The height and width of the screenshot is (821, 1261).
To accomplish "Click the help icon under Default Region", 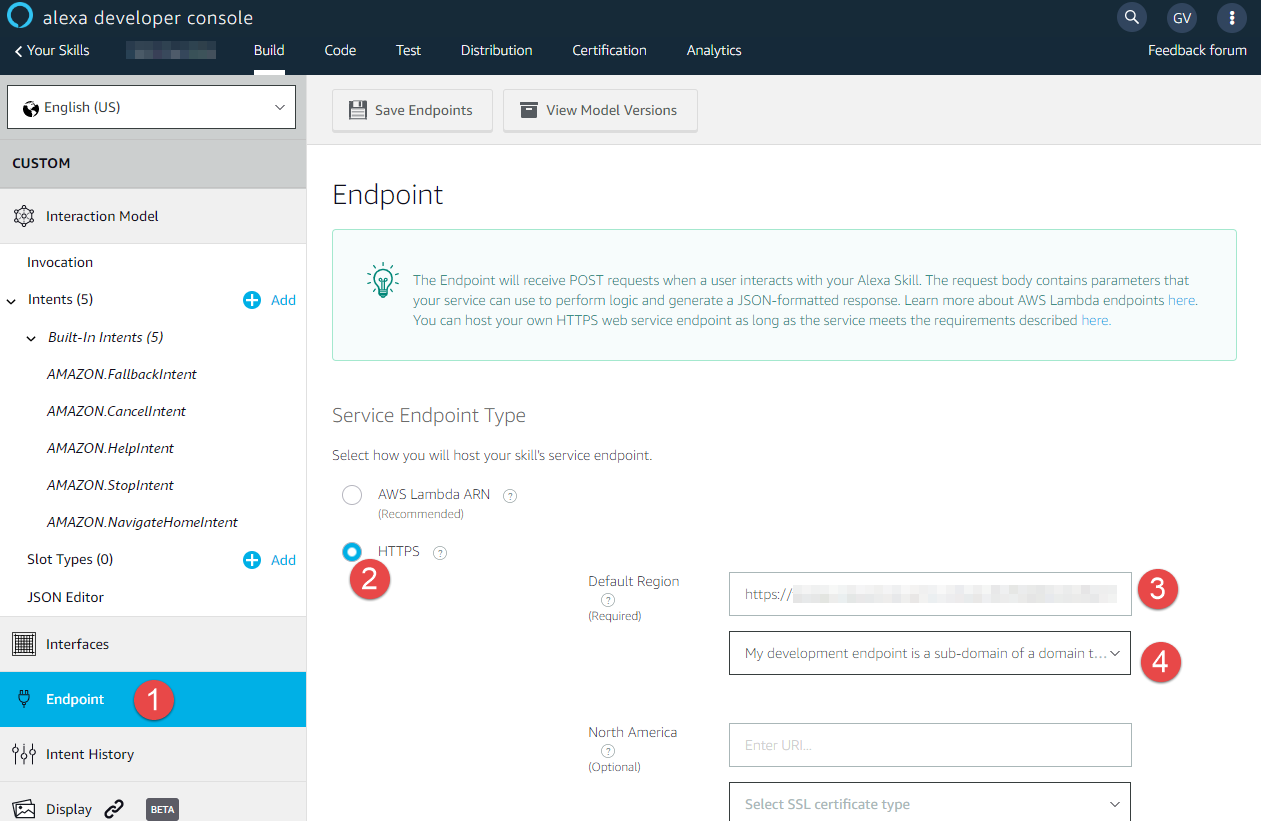I will [x=608, y=600].
